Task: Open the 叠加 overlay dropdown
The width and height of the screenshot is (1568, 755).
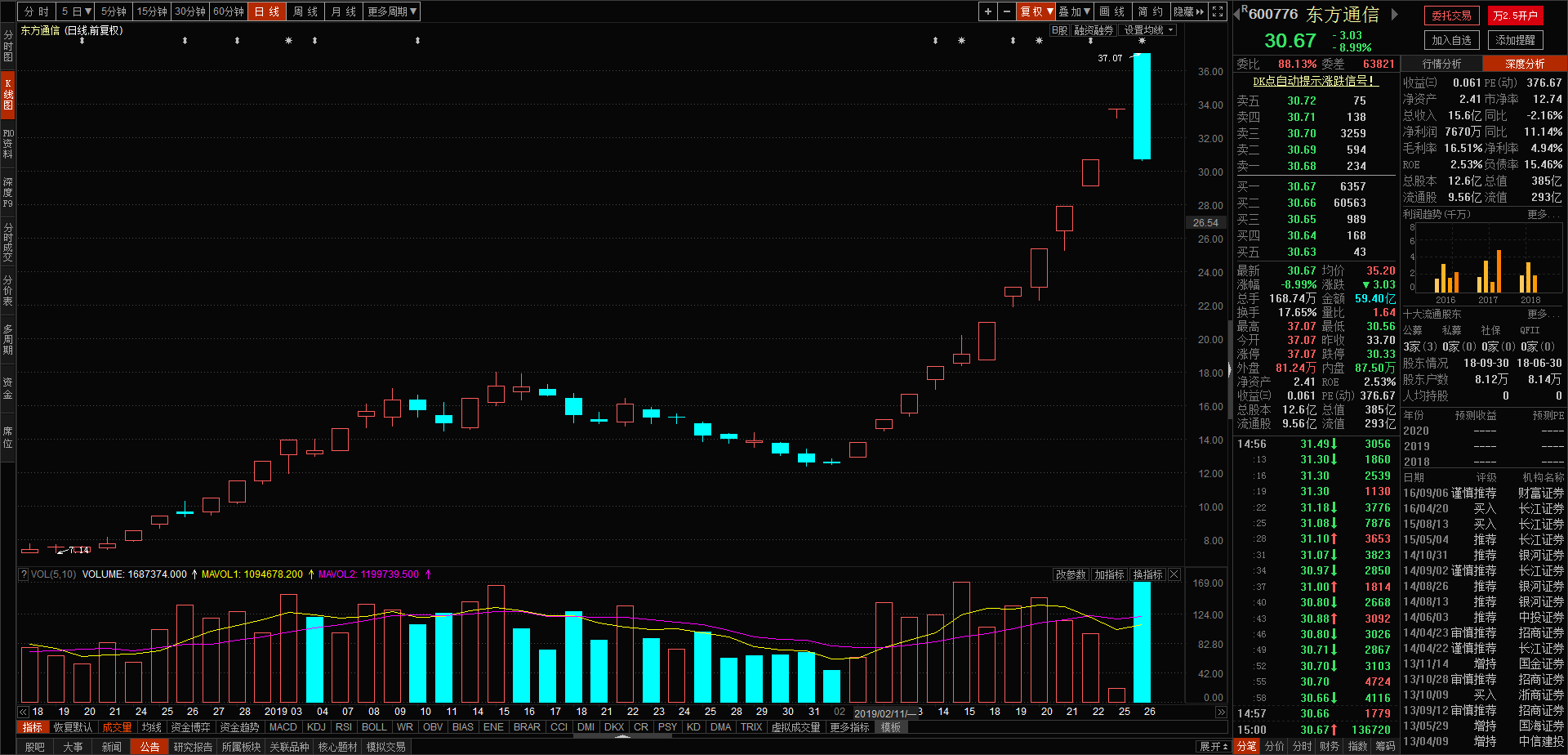Action: (x=1074, y=11)
